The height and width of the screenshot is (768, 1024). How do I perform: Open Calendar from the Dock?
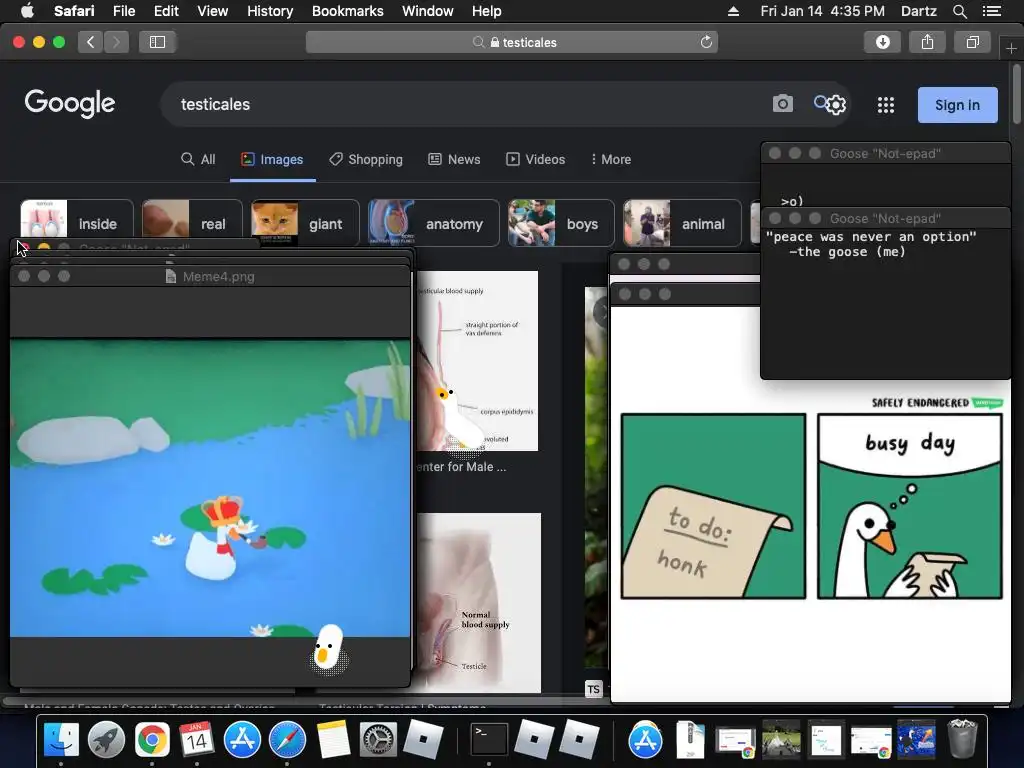pos(197,740)
